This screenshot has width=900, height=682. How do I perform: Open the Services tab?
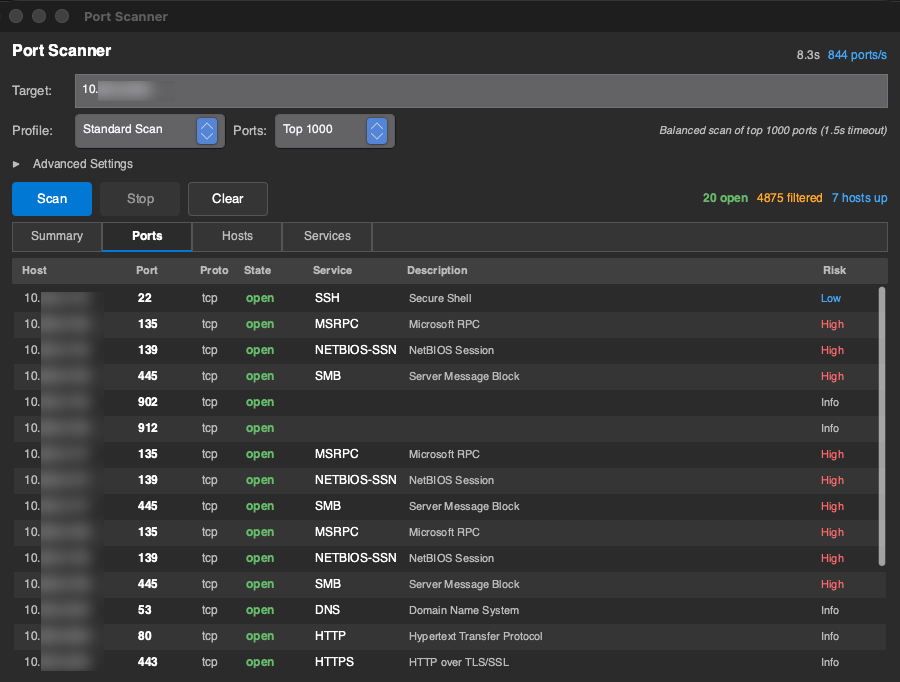327,237
